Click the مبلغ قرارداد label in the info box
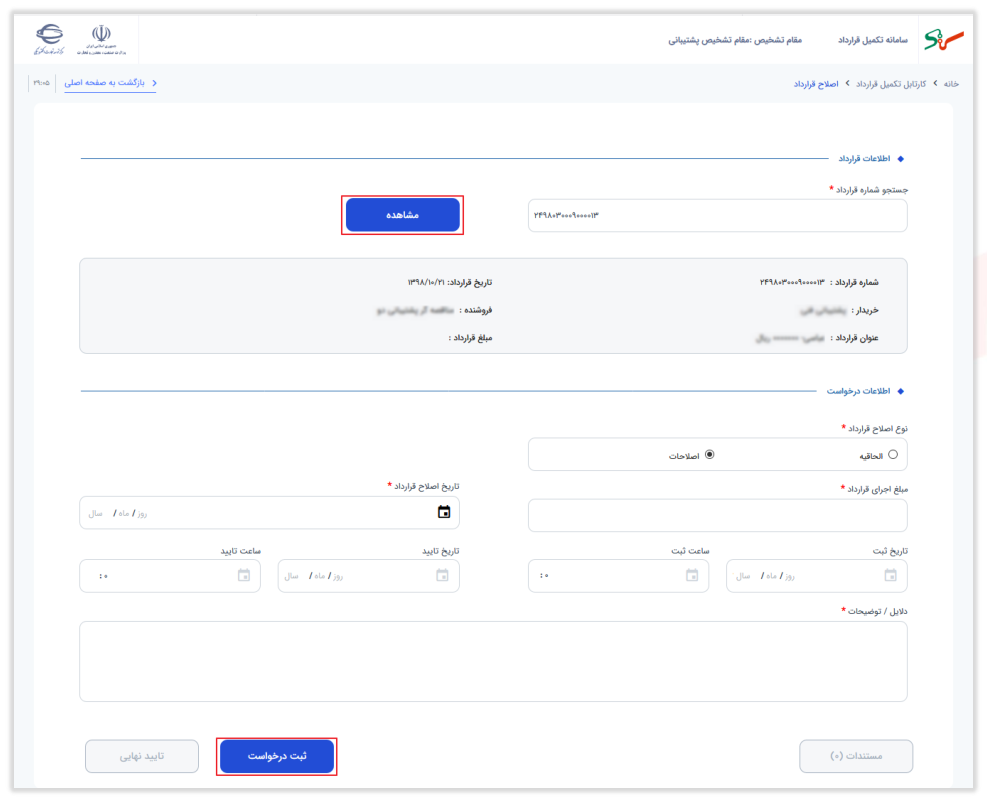 pos(470,338)
